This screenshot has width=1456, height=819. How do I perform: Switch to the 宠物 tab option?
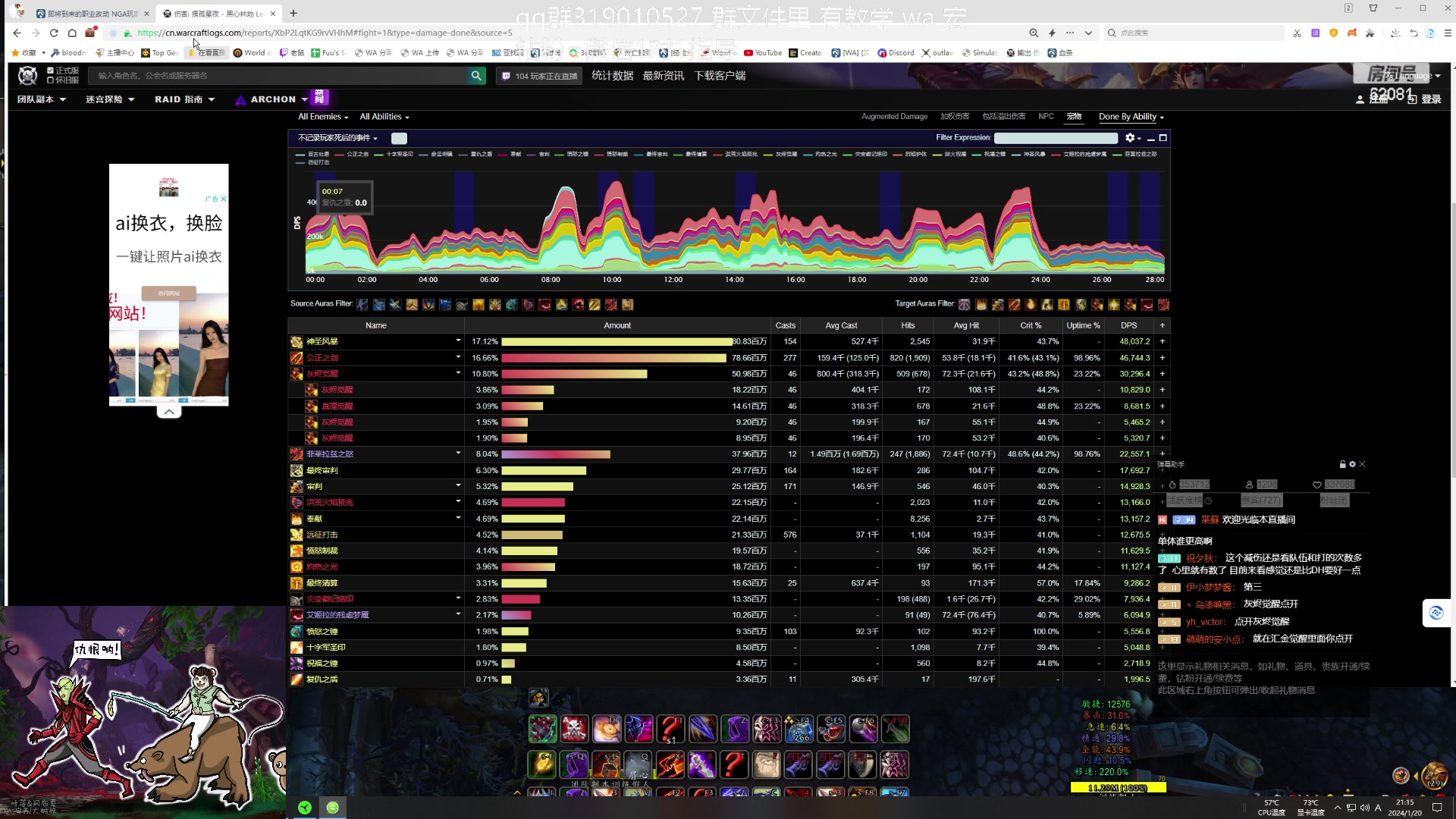(1074, 117)
